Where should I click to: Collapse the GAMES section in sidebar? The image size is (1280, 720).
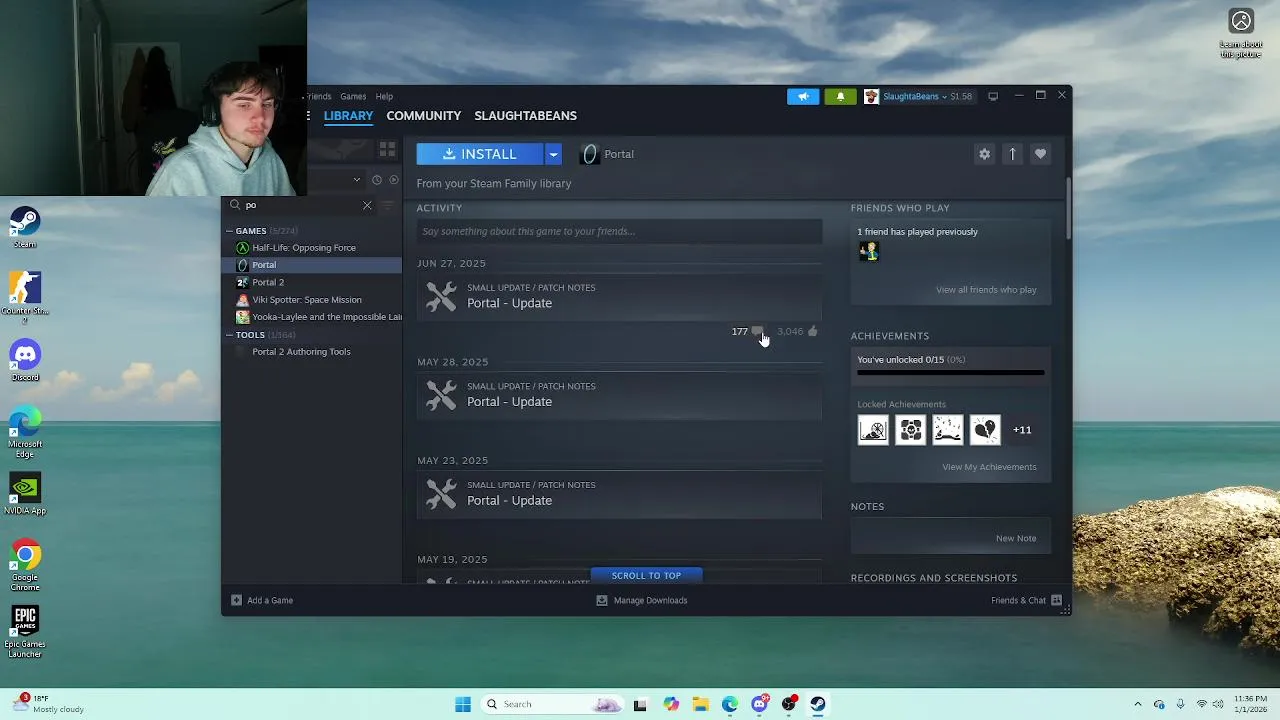229,231
